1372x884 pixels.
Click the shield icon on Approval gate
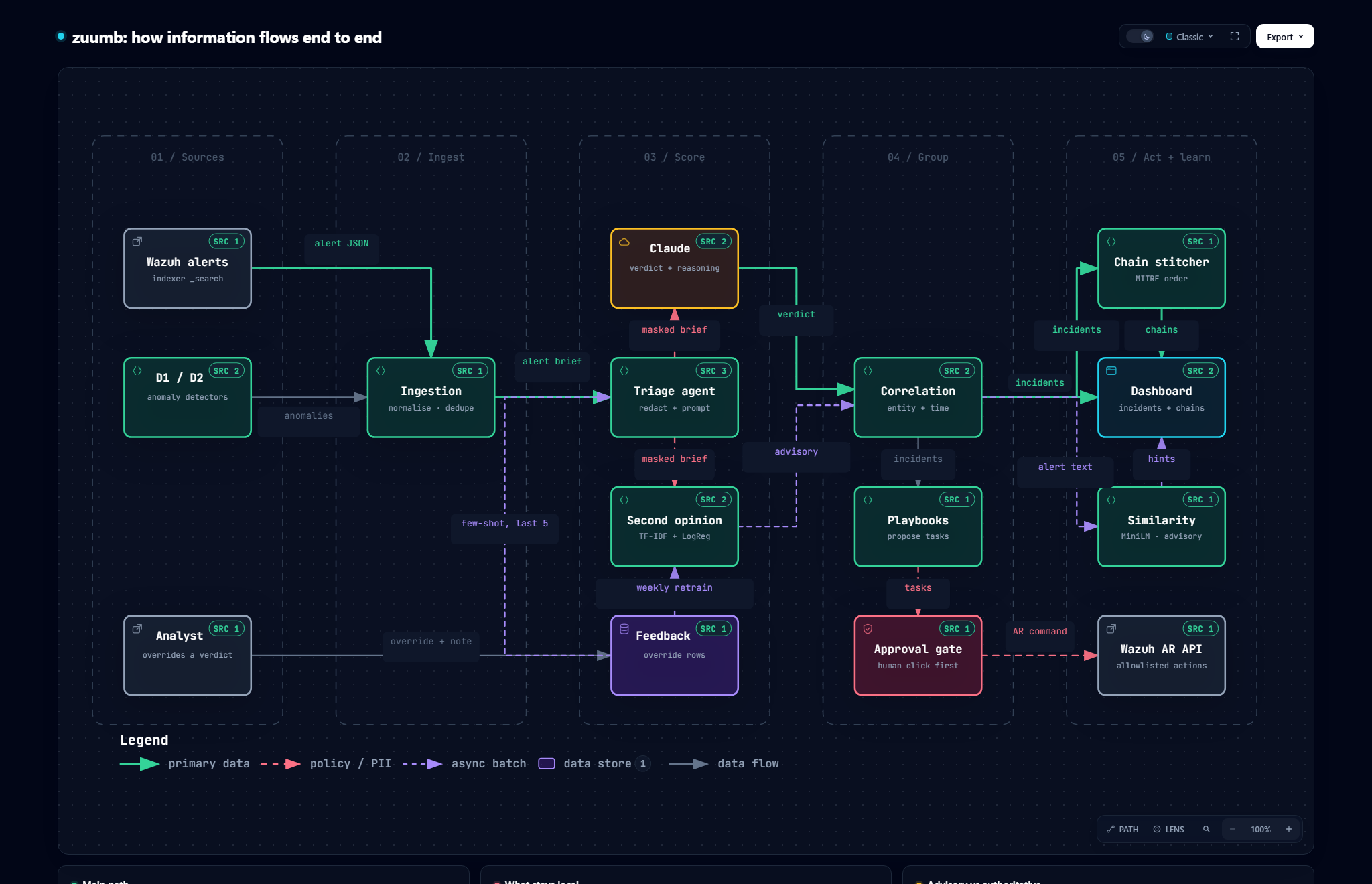tap(868, 629)
